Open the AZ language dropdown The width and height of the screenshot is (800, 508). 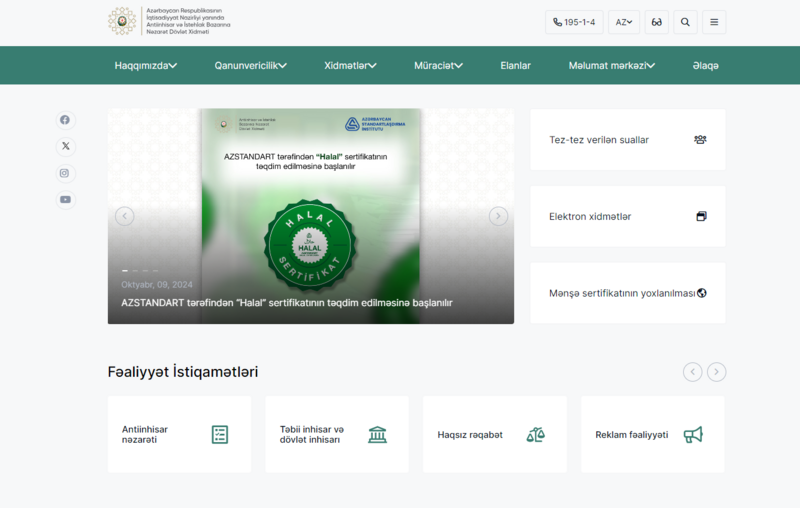tap(623, 22)
